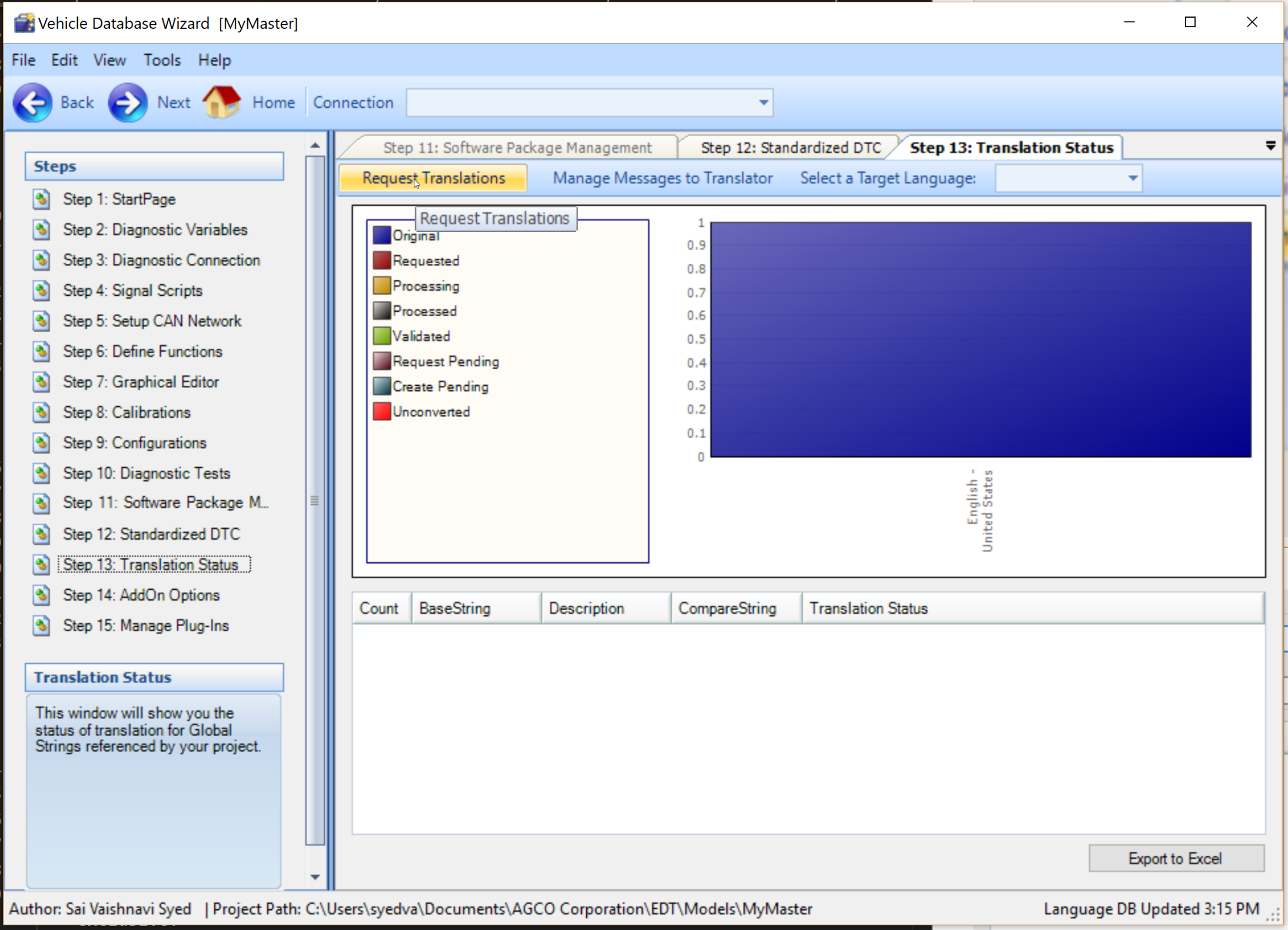Open the View menu
The height and width of the screenshot is (930, 1288).
point(109,60)
